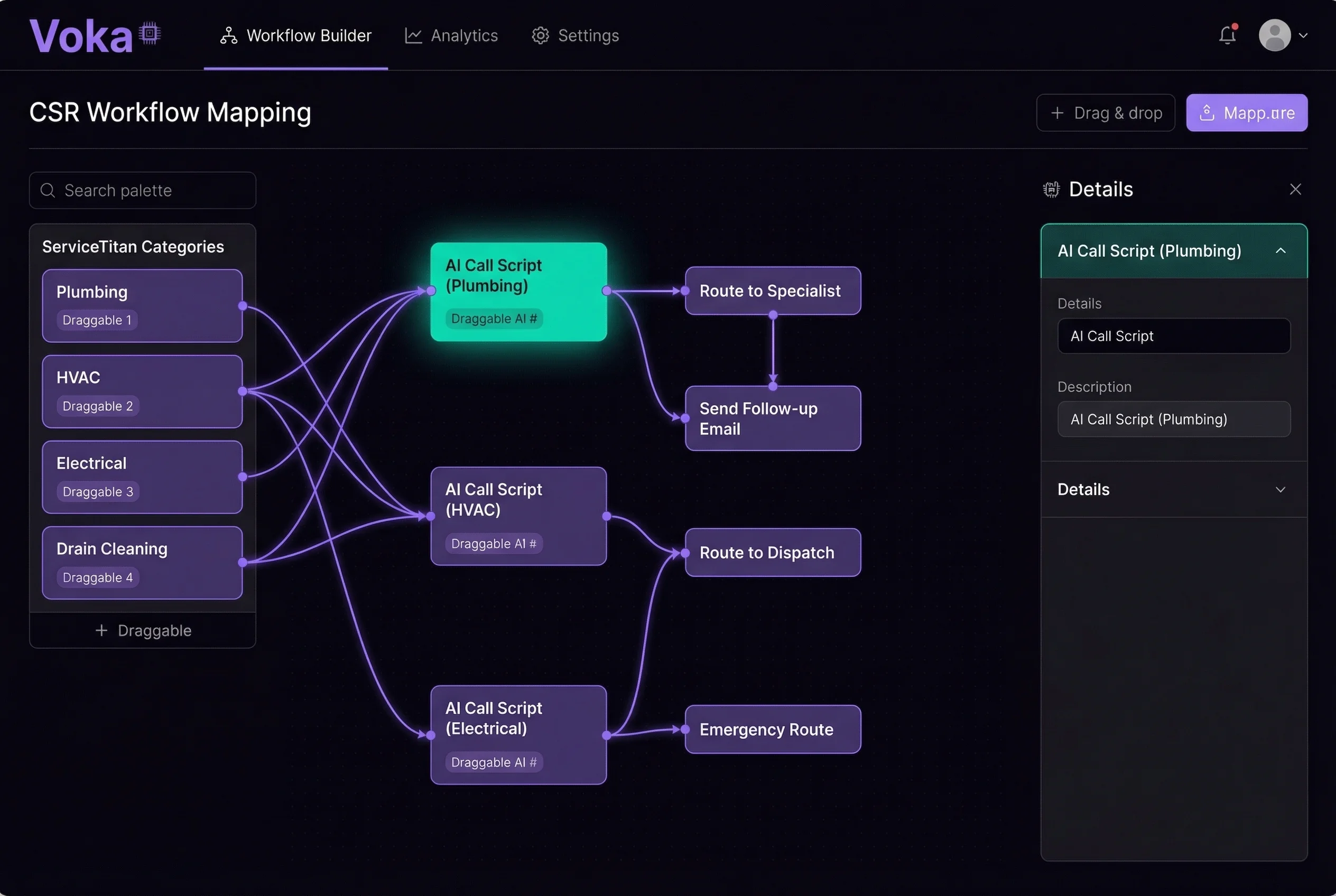
Task: Click the user avatar icon
Action: coord(1274,35)
